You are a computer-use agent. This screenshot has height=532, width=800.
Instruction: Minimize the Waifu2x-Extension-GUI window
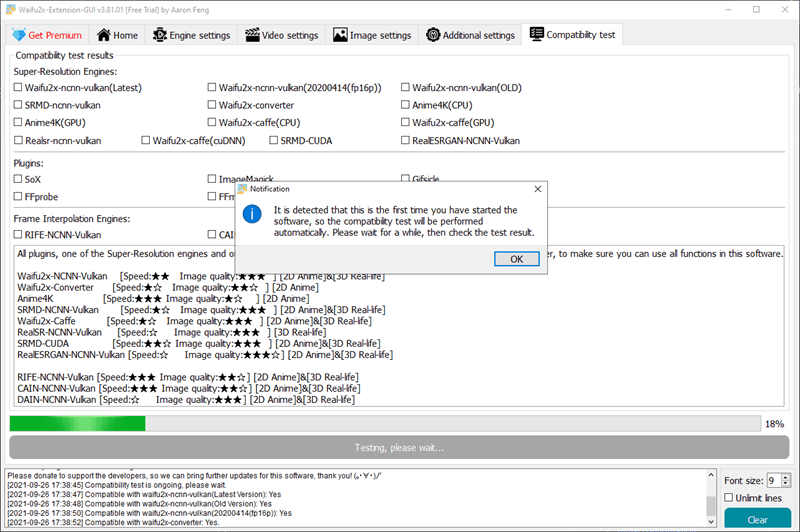[728, 10]
